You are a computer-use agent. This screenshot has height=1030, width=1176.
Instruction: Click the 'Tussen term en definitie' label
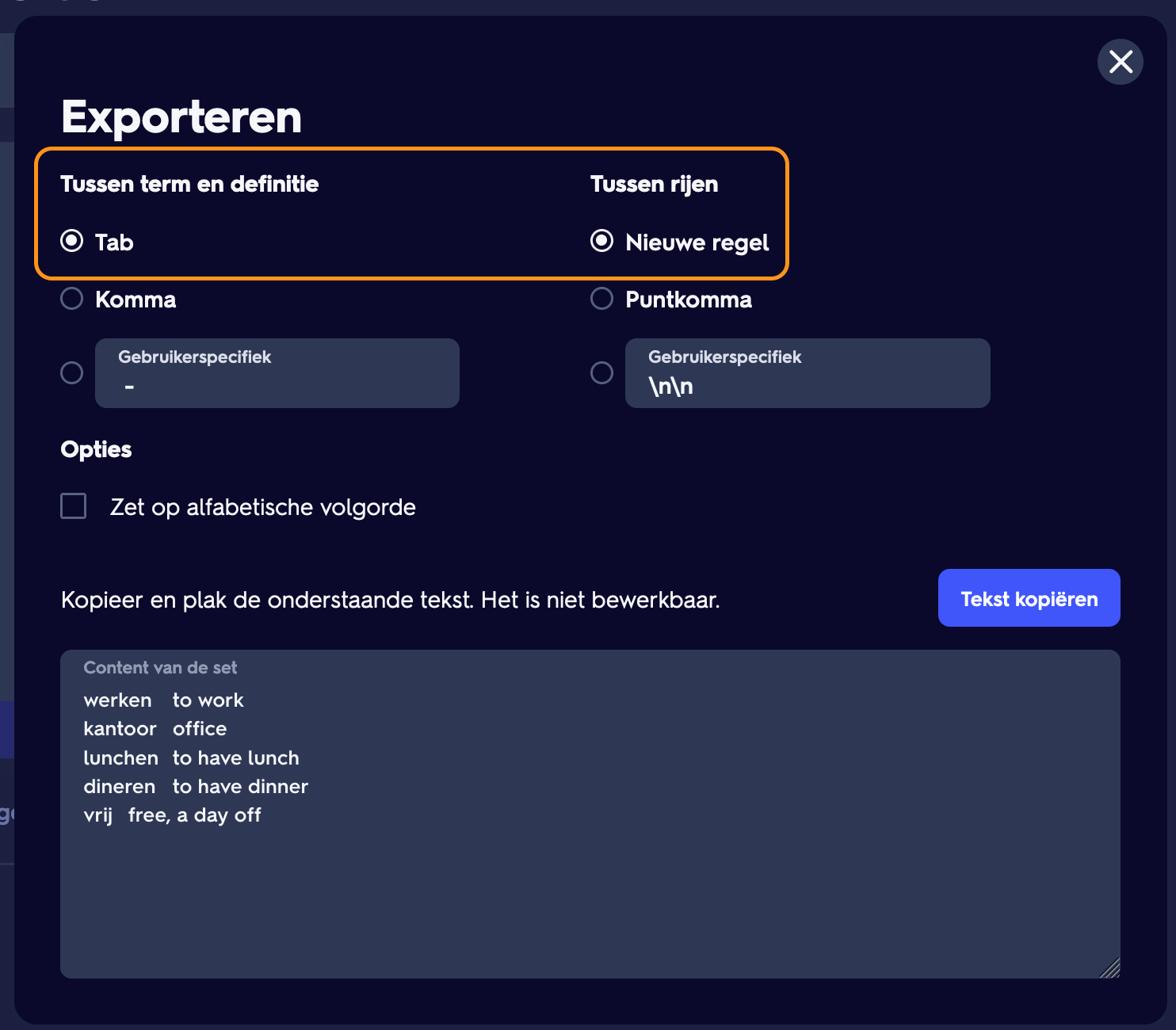189,185
